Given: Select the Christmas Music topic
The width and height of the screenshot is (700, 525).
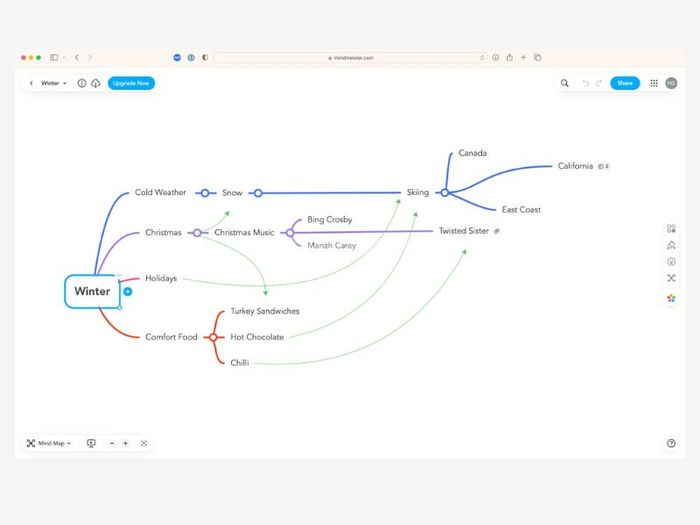Looking at the screenshot, I should click(x=244, y=233).
